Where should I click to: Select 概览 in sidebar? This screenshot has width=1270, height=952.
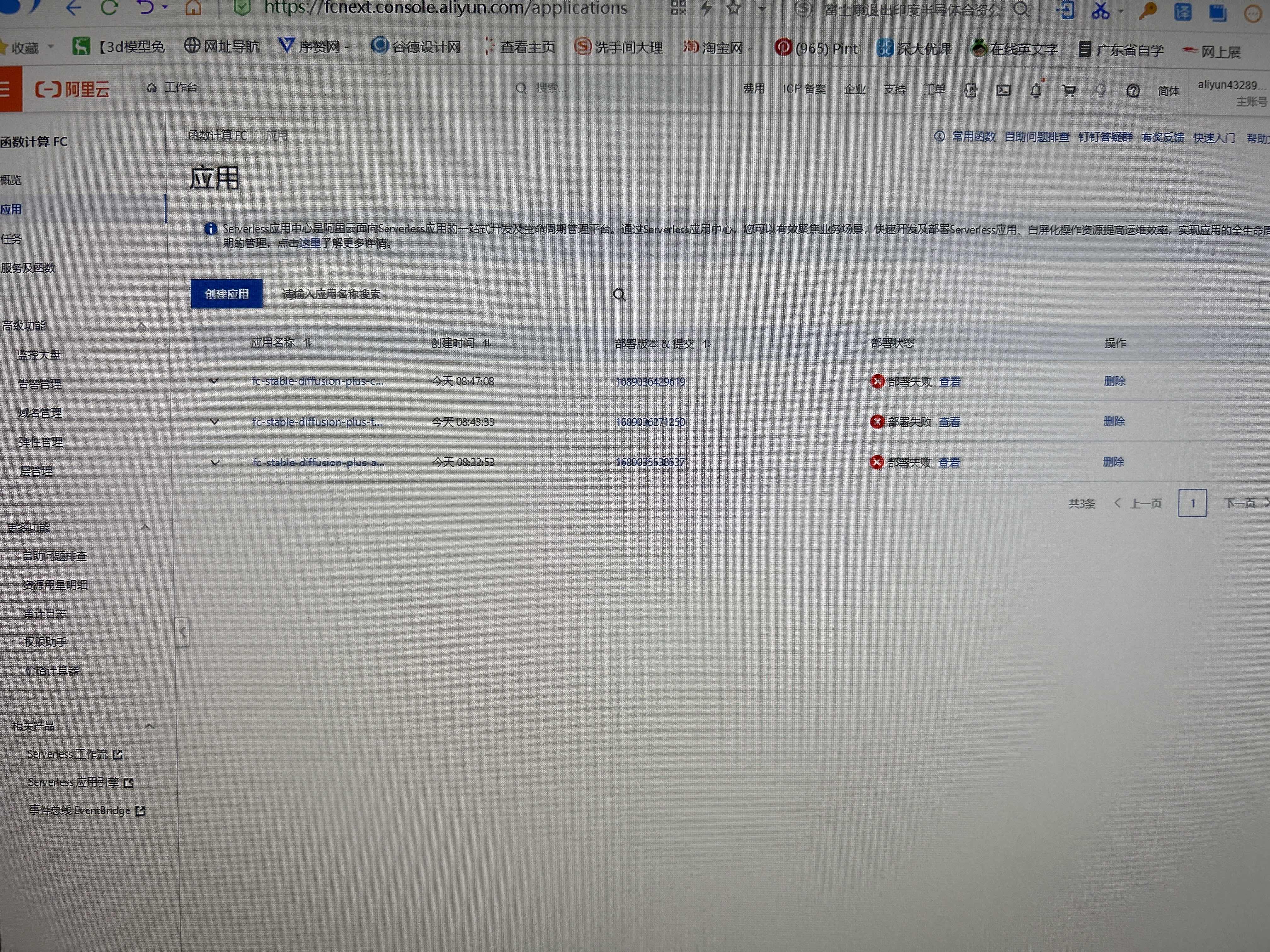11,180
